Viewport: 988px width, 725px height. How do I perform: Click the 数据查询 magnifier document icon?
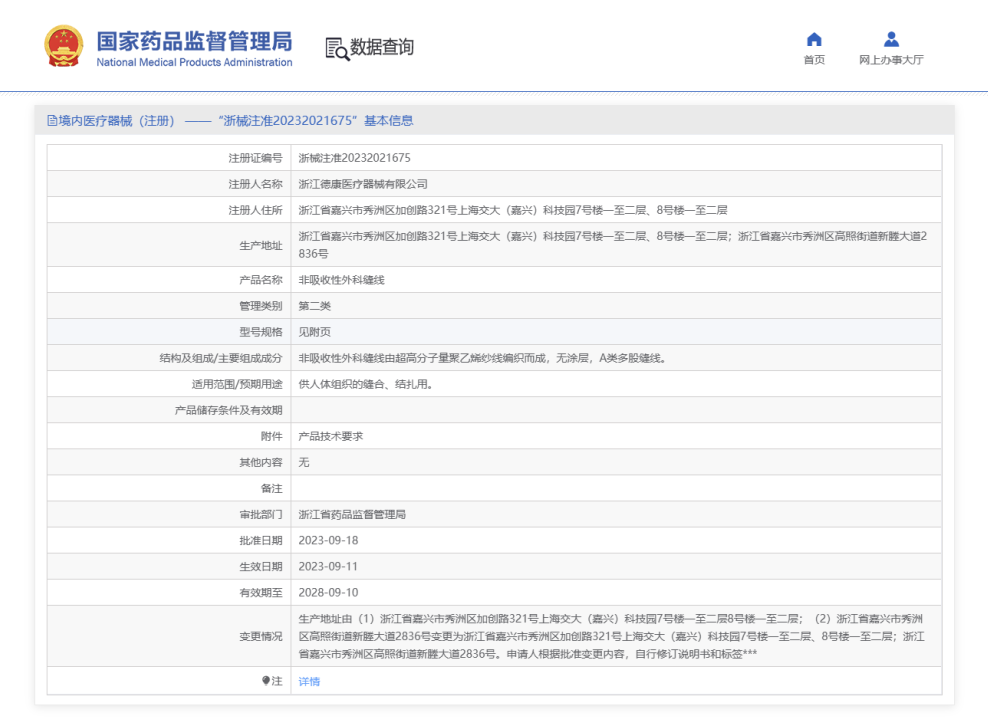click(x=336, y=48)
